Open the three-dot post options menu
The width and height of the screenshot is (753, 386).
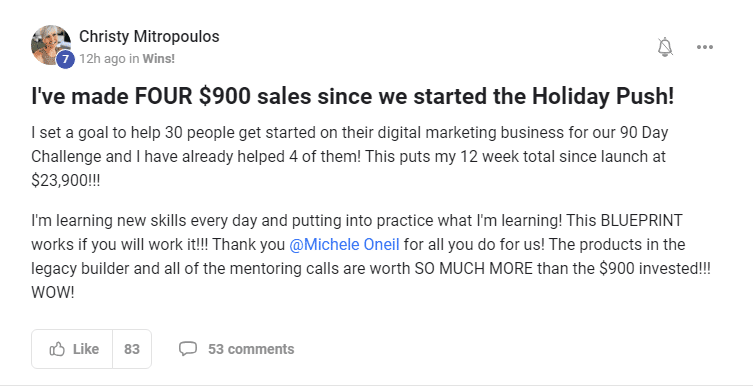click(x=704, y=47)
